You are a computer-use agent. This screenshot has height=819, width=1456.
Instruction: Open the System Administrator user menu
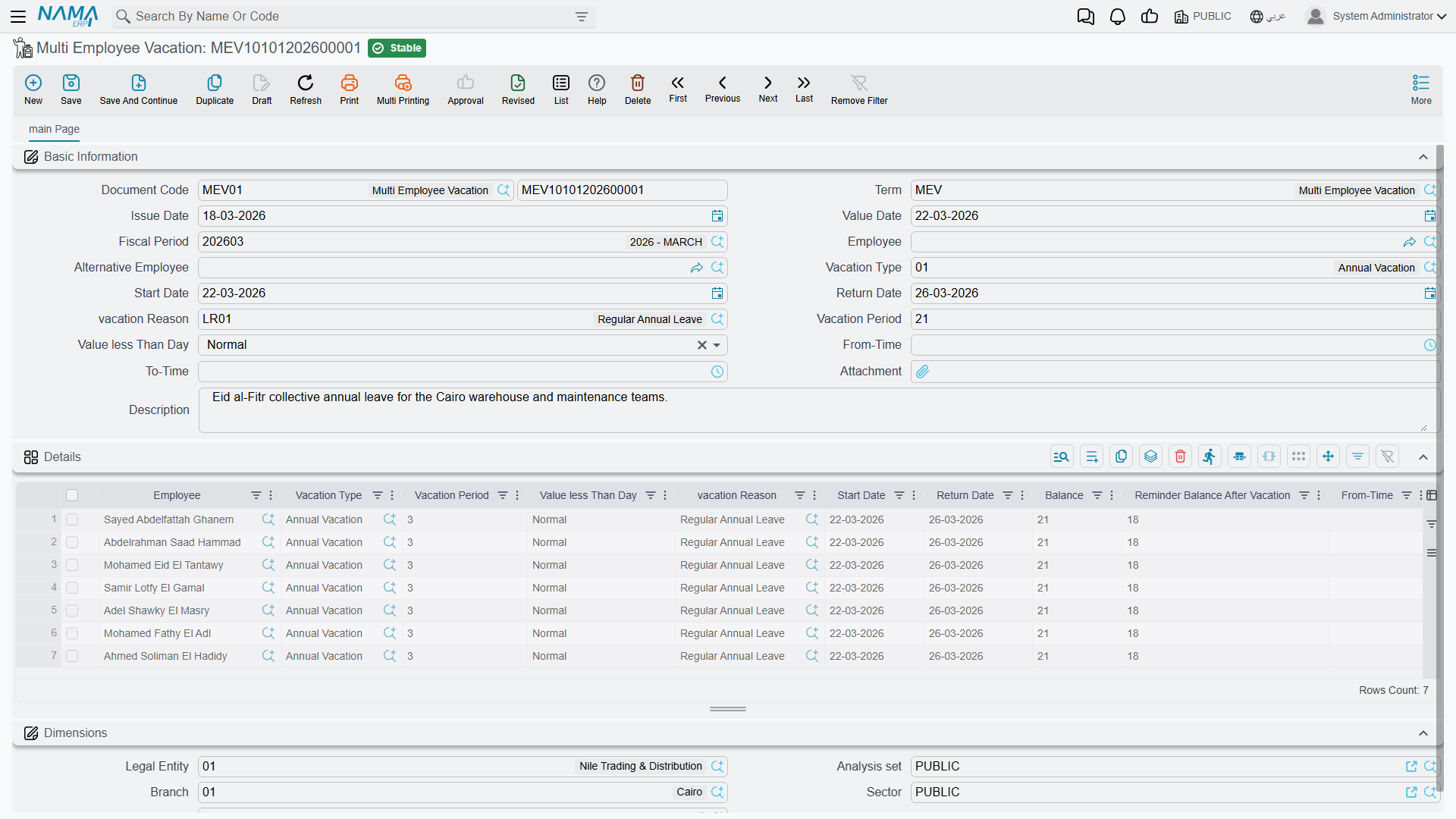click(x=1376, y=16)
